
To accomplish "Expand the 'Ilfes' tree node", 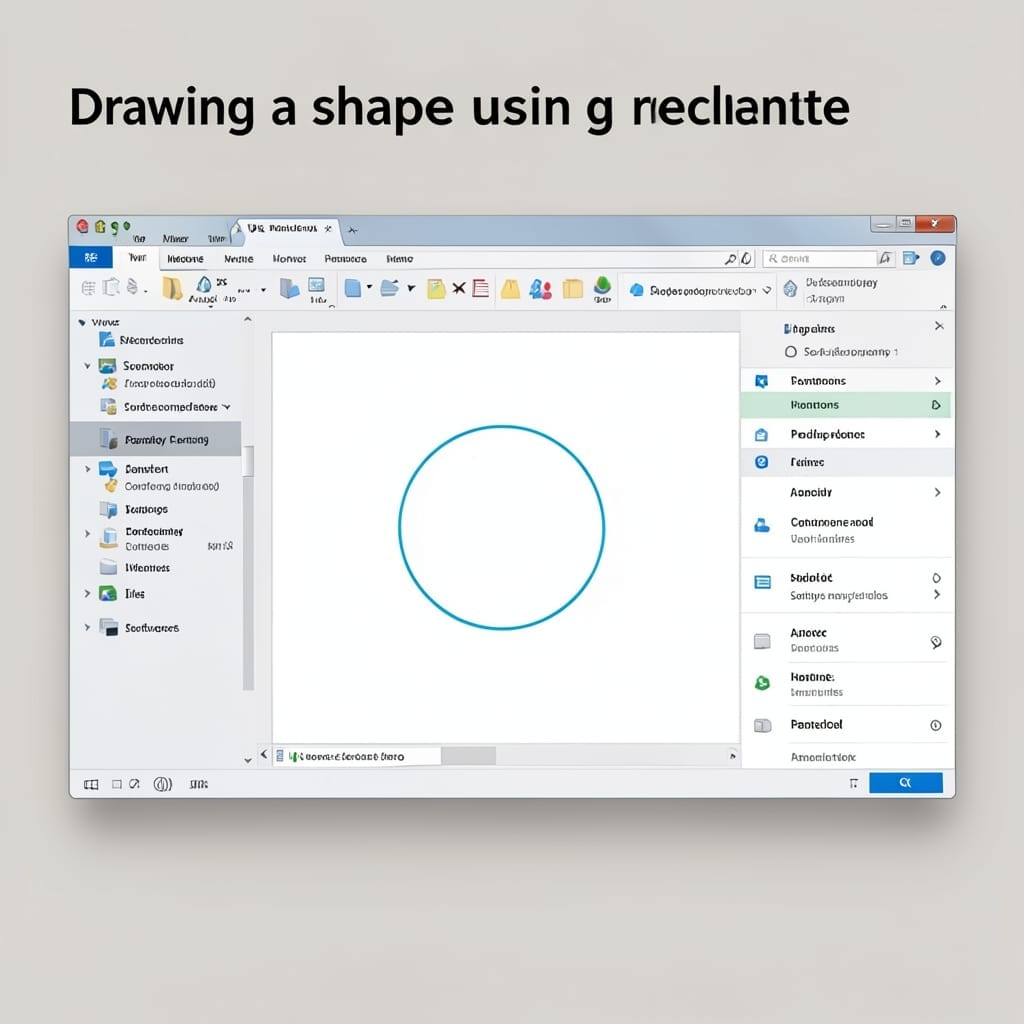I will pyautogui.click(x=87, y=594).
